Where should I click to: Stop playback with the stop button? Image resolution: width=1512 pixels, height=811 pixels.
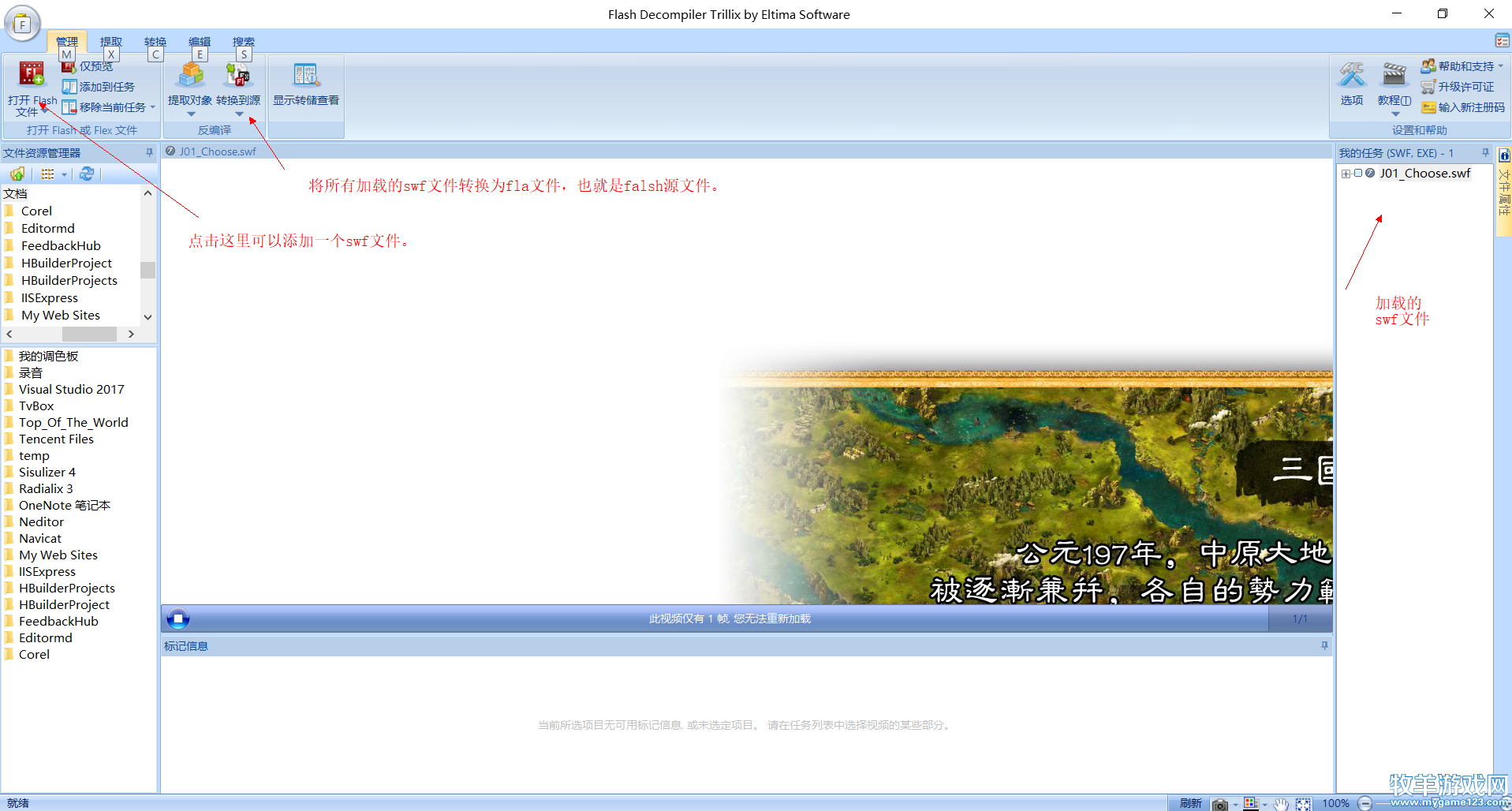[x=178, y=619]
